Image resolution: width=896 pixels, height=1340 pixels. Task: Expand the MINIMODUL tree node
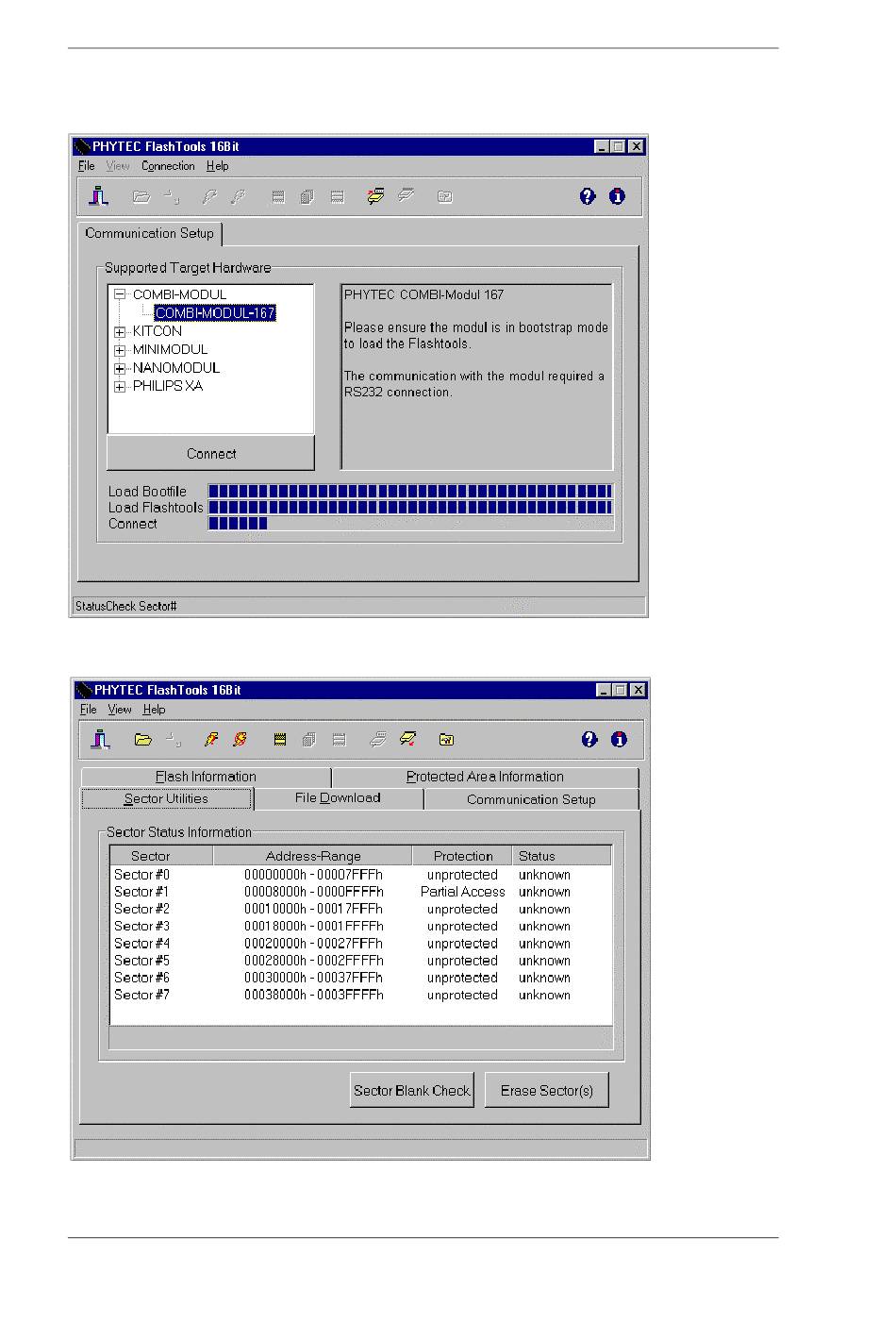pyautogui.click(x=120, y=350)
